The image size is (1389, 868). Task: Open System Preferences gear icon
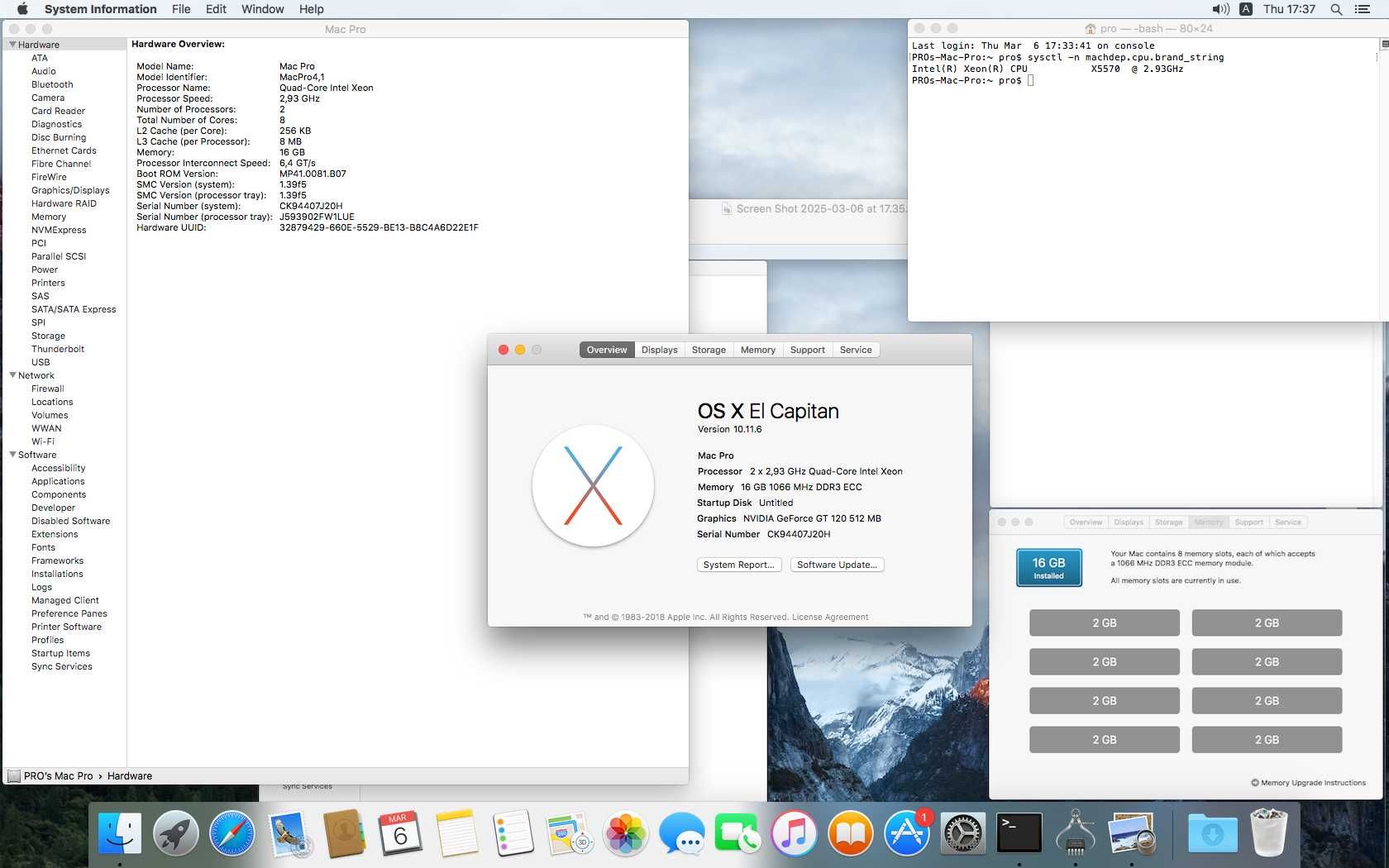click(963, 832)
